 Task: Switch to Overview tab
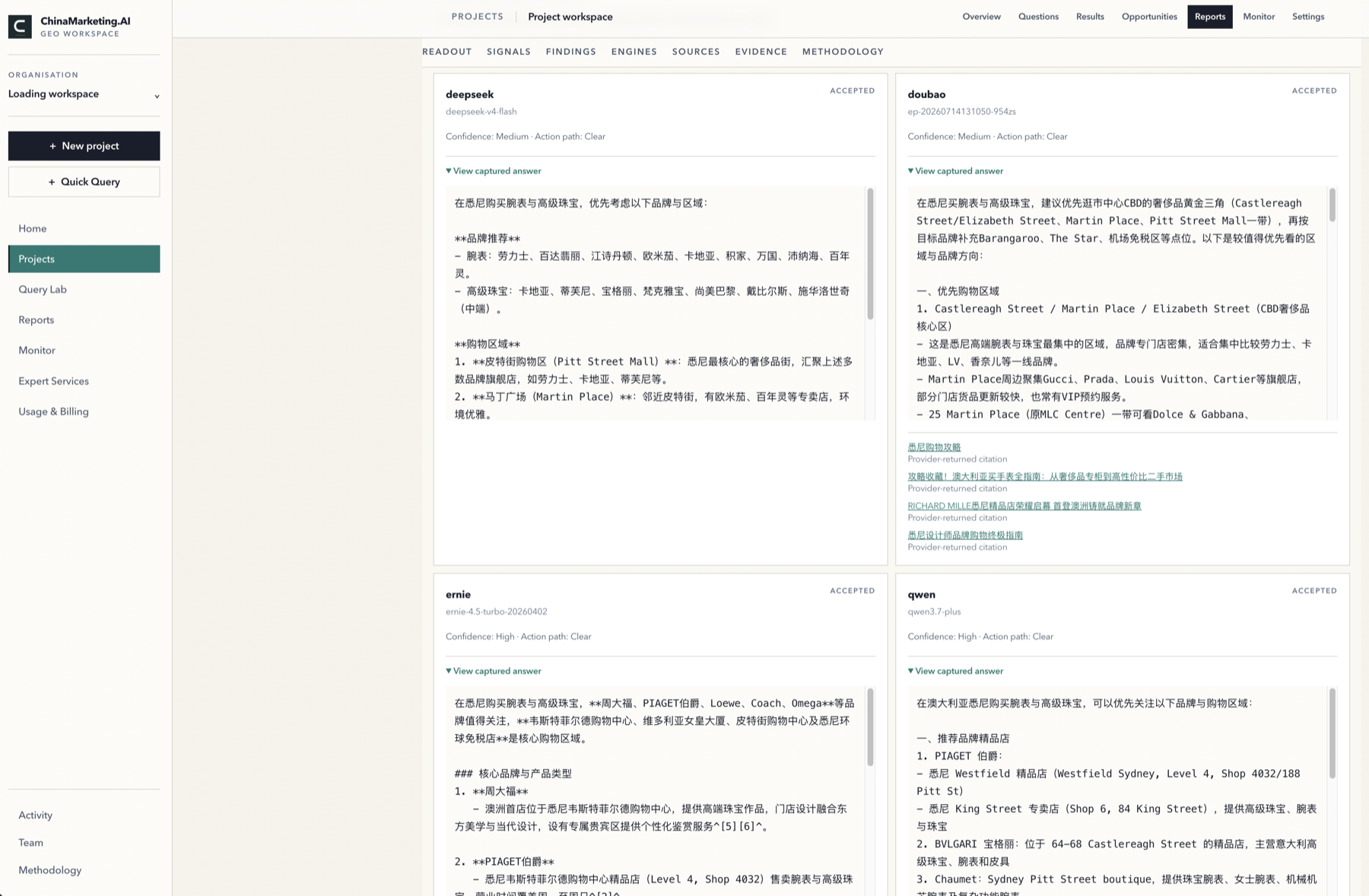[x=981, y=17]
